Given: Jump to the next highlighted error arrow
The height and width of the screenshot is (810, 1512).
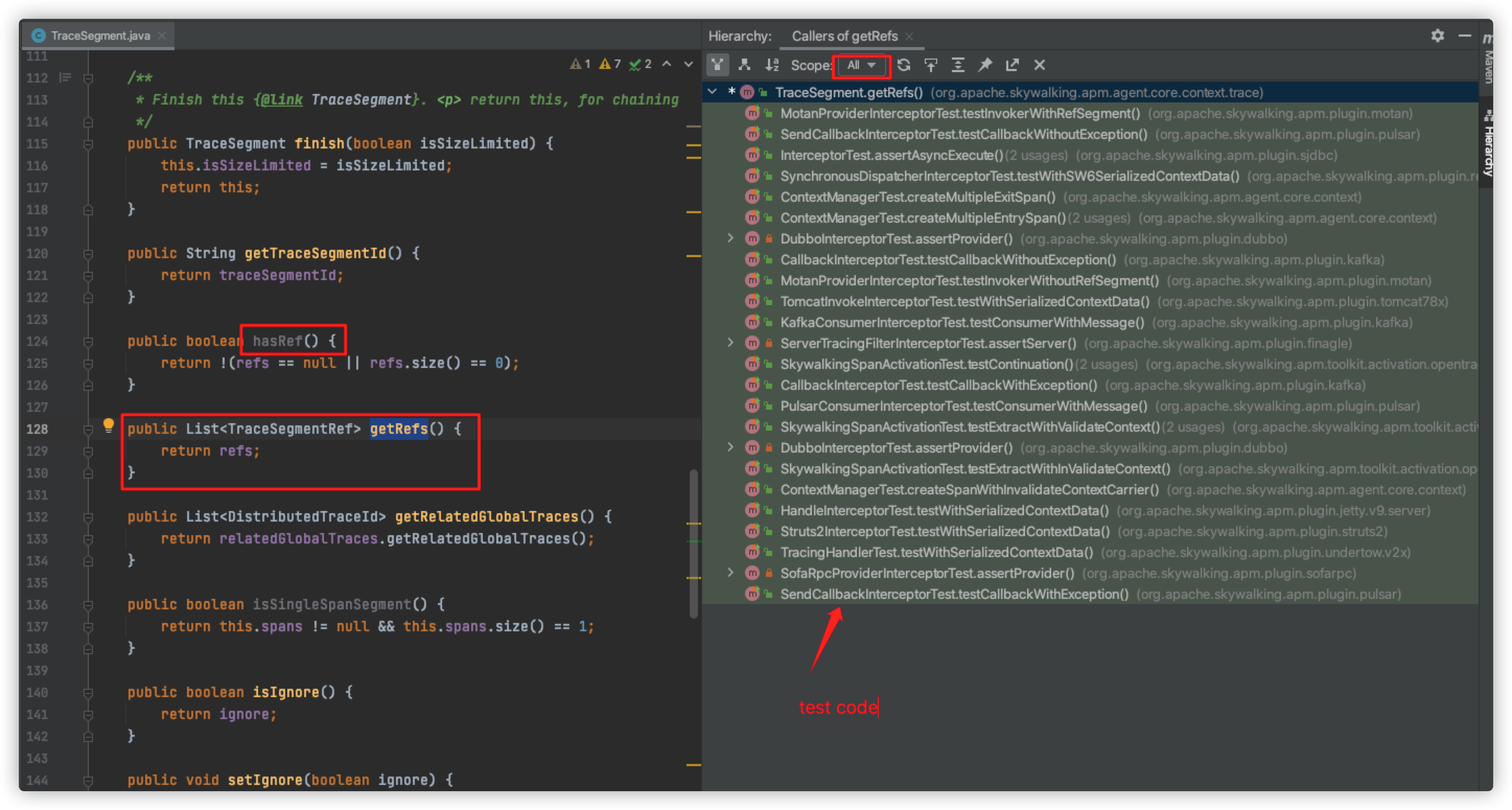Looking at the screenshot, I should tap(689, 64).
